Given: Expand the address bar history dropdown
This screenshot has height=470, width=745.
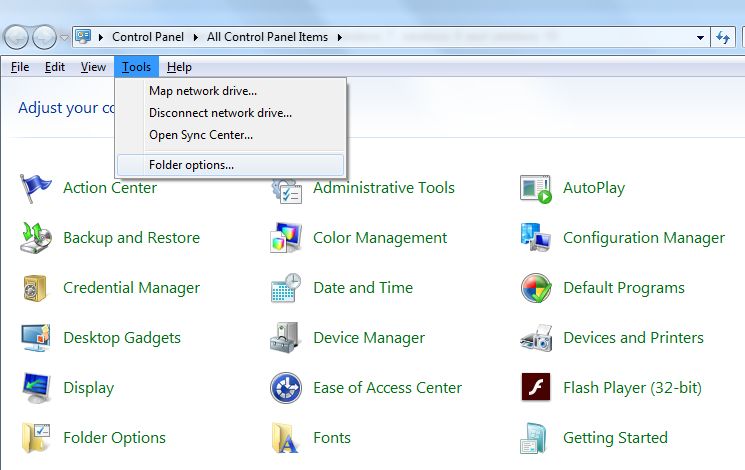Looking at the screenshot, I should tap(701, 38).
